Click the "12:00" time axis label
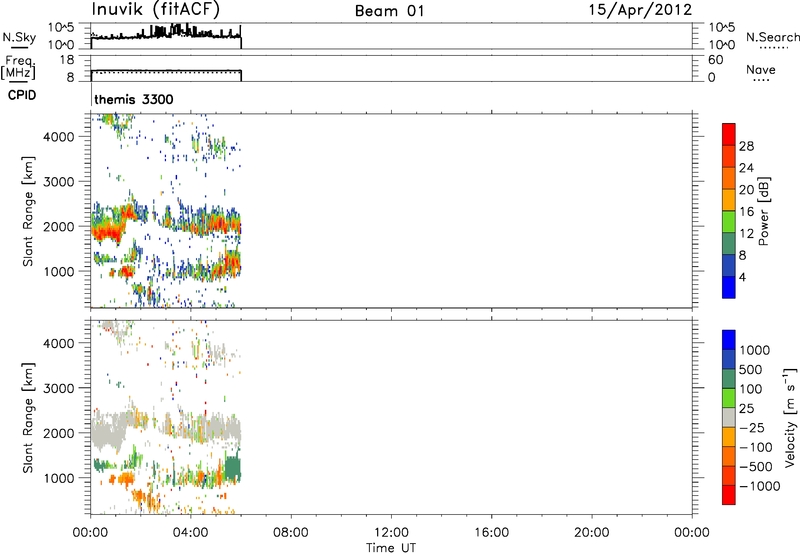This screenshot has height=554, width=800. pyautogui.click(x=391, y=533)
